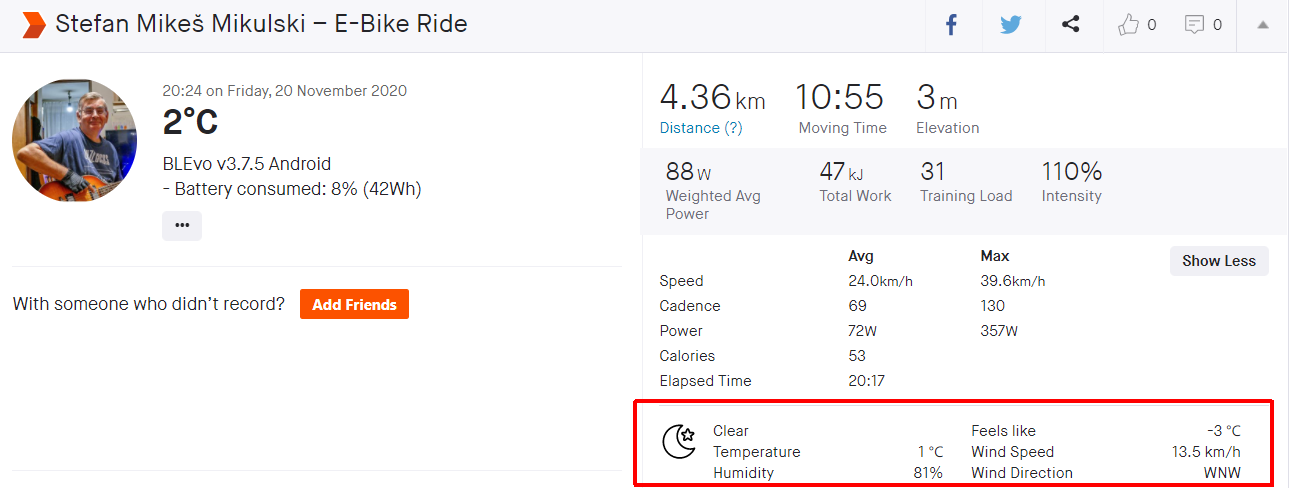
Task: Click the orange Add Friends button
Action: [354, 305]
